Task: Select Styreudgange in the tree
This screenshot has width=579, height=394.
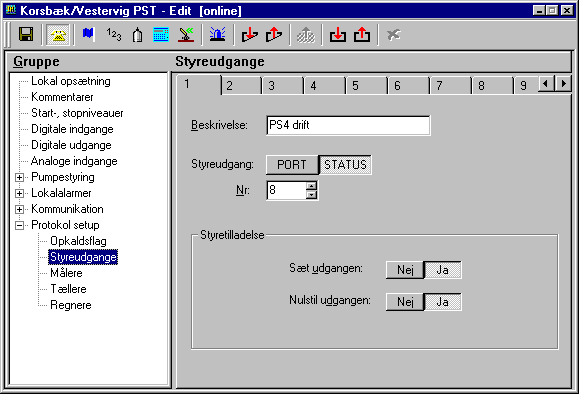Action: click(83, 257)
